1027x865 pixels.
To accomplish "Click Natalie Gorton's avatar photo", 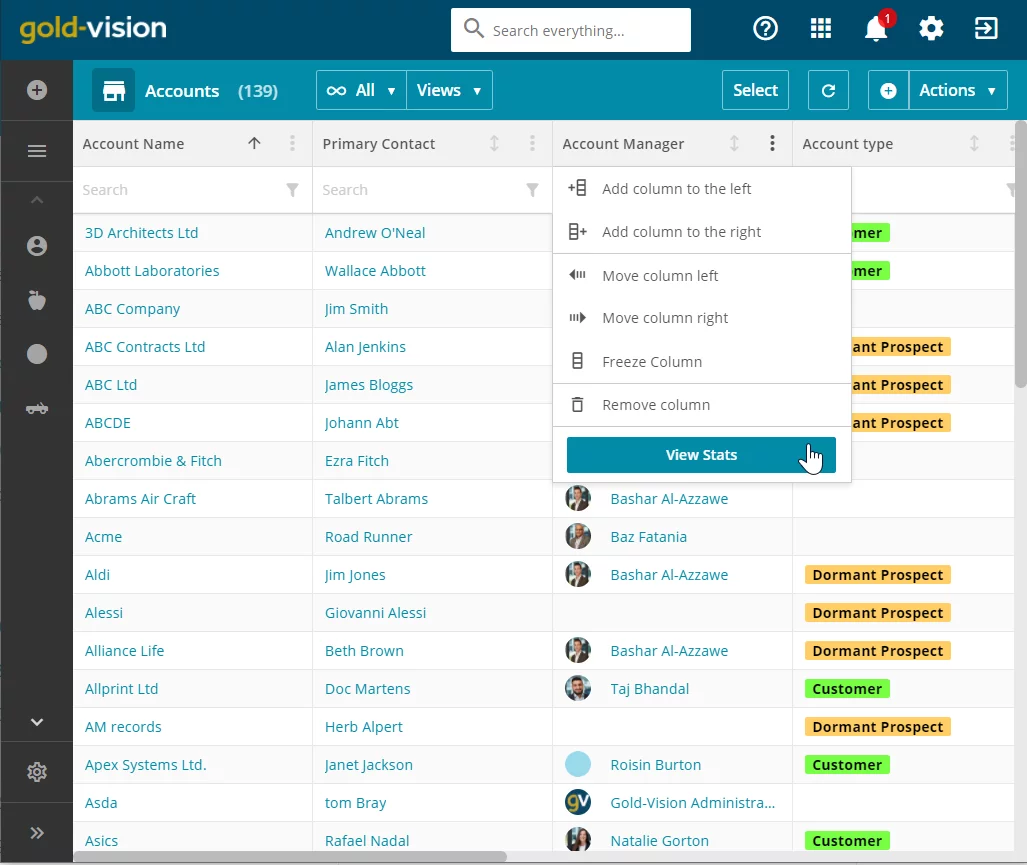I will click(578, 841).
